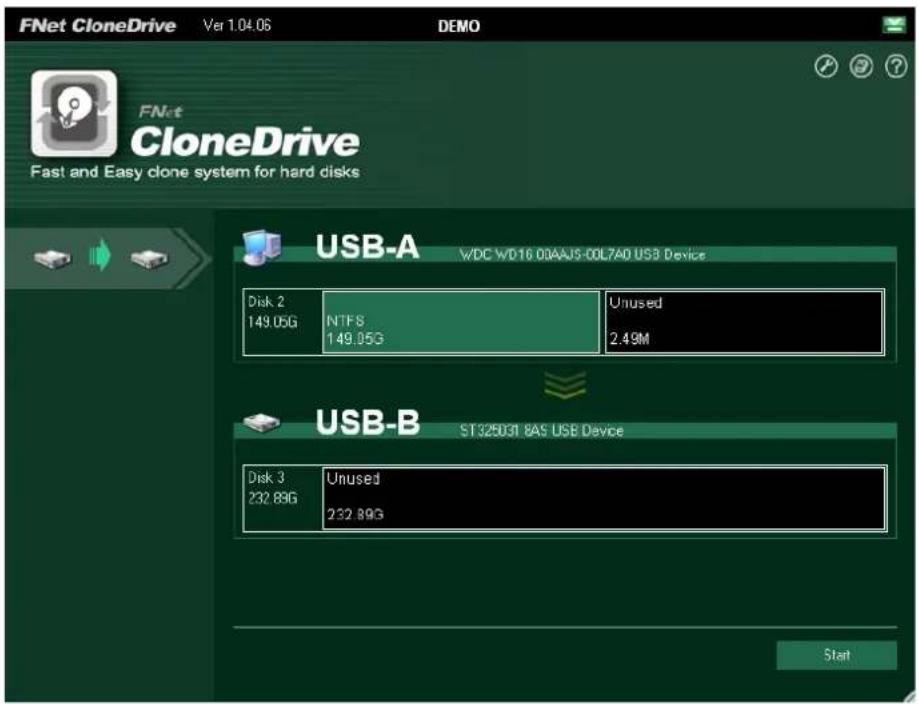The height and width of the screenshot is (704, 918).
Task: Click the CloneDrive hard disk logo
Action: pyautogui.click(x=74, y=113)
